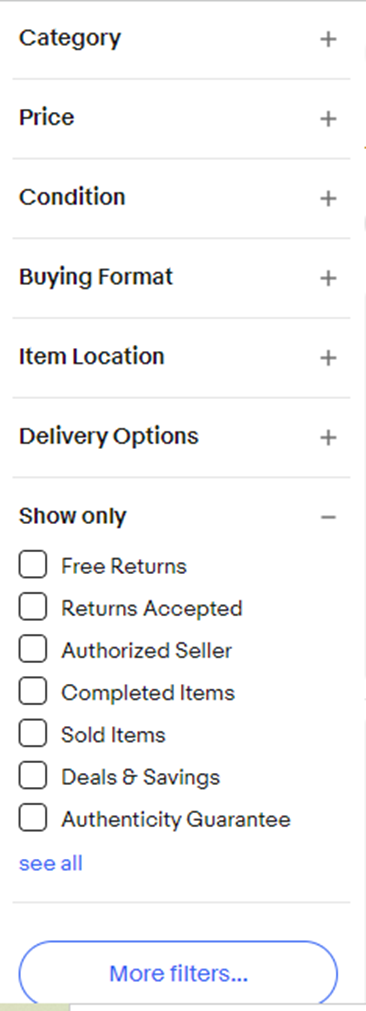Screen dimensions: 366x1011
Task: Check the Free Returns checkbox
Action: [x=33, y=565]
